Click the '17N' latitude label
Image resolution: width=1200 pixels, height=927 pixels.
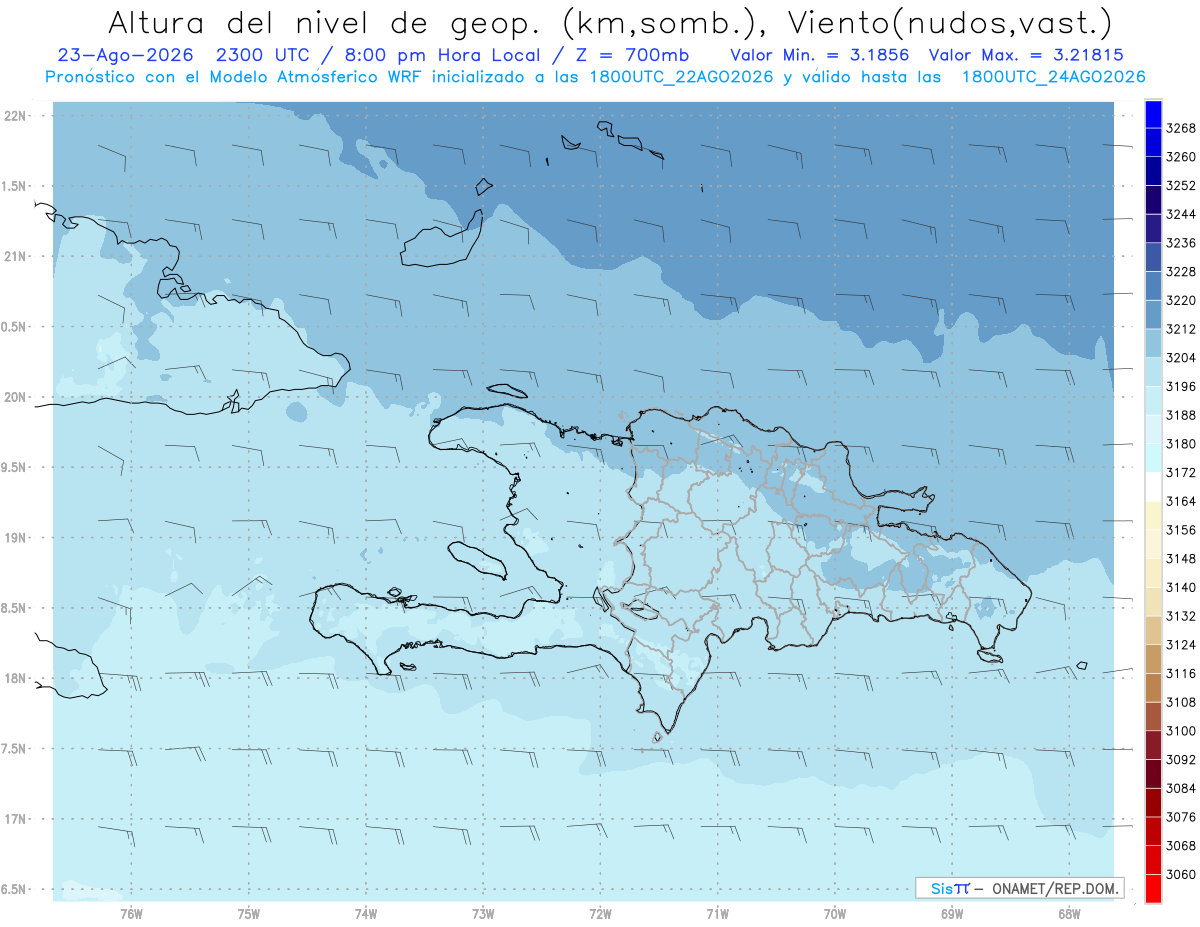[14, 819]
